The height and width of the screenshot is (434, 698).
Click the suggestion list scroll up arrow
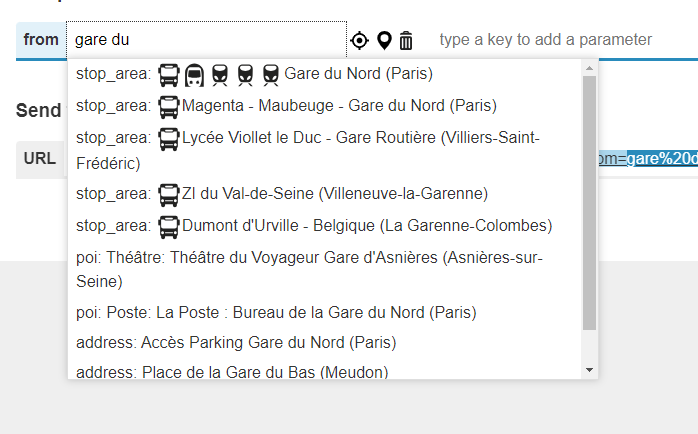589,68
